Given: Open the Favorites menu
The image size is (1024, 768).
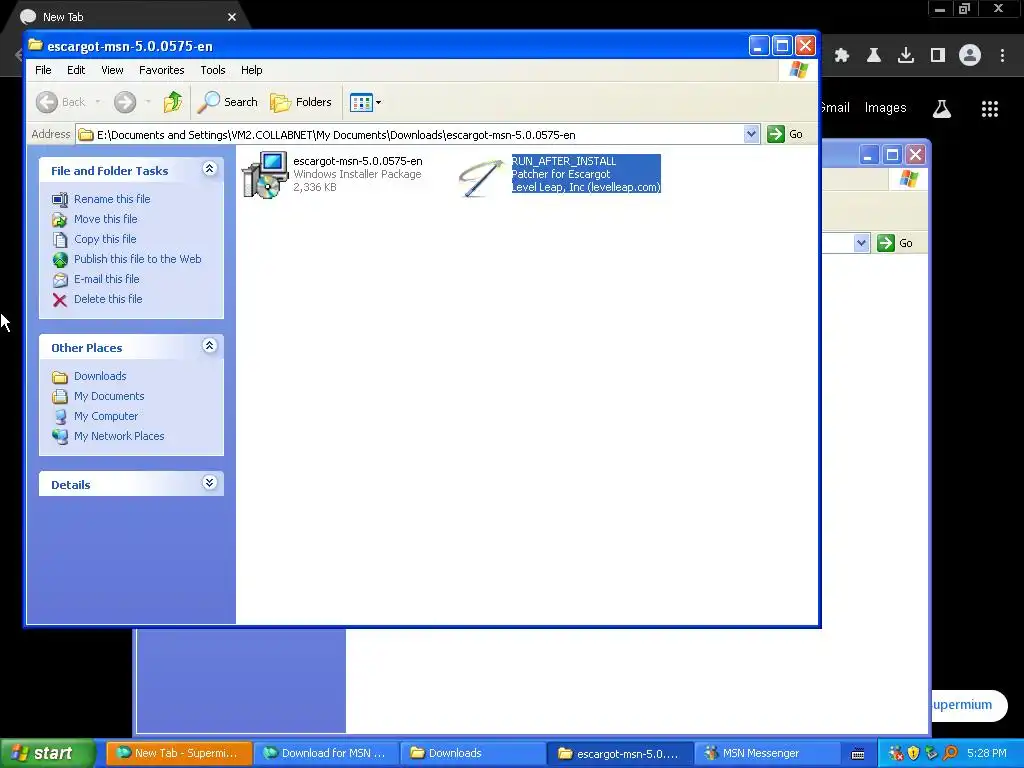Looking at the screenshot, I should click(x=161, y=70).
